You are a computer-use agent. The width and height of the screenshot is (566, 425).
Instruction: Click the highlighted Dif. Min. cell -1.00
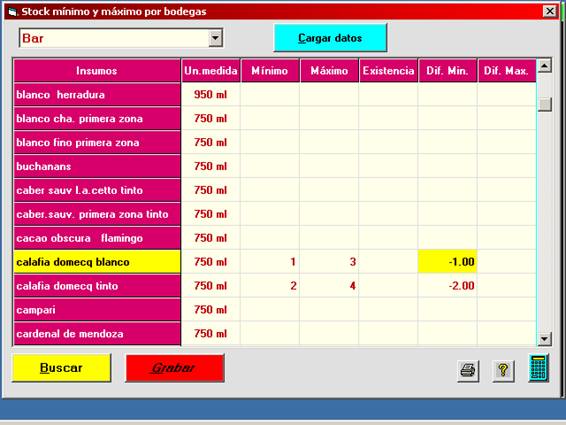448,262
